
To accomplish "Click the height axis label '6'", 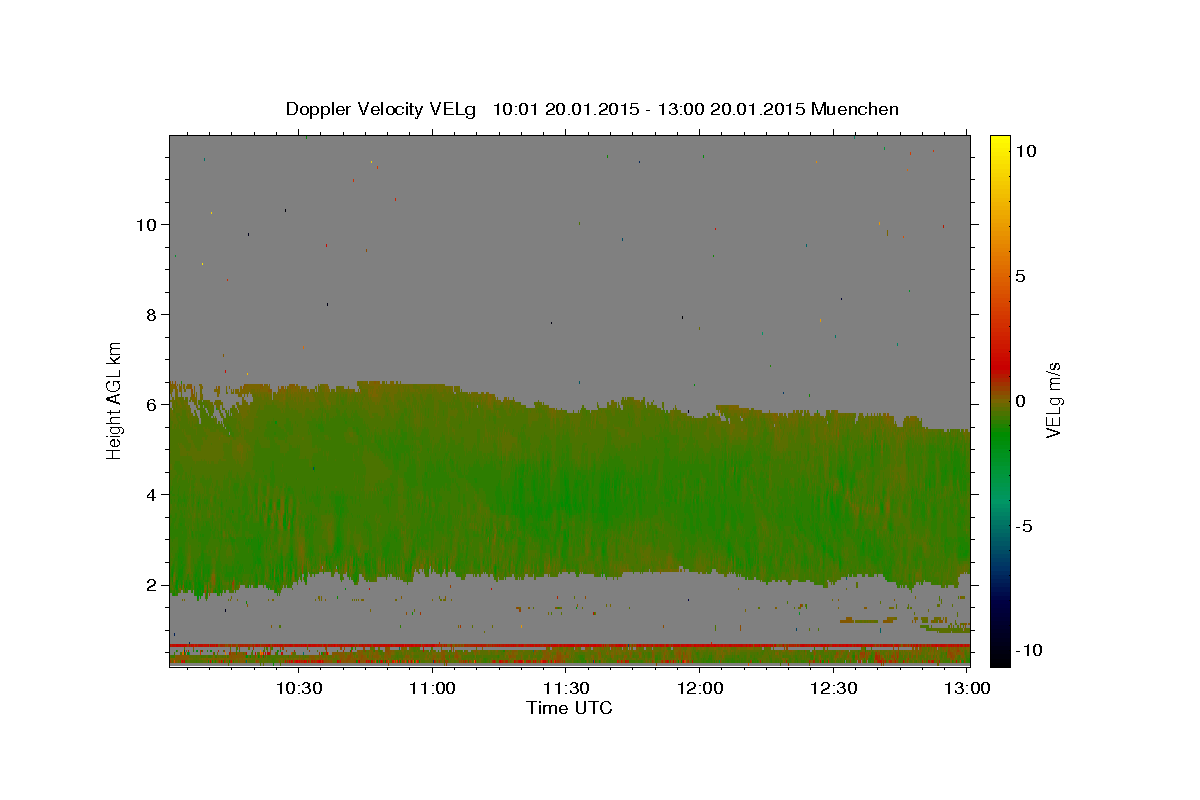I will tap(152, 405).
